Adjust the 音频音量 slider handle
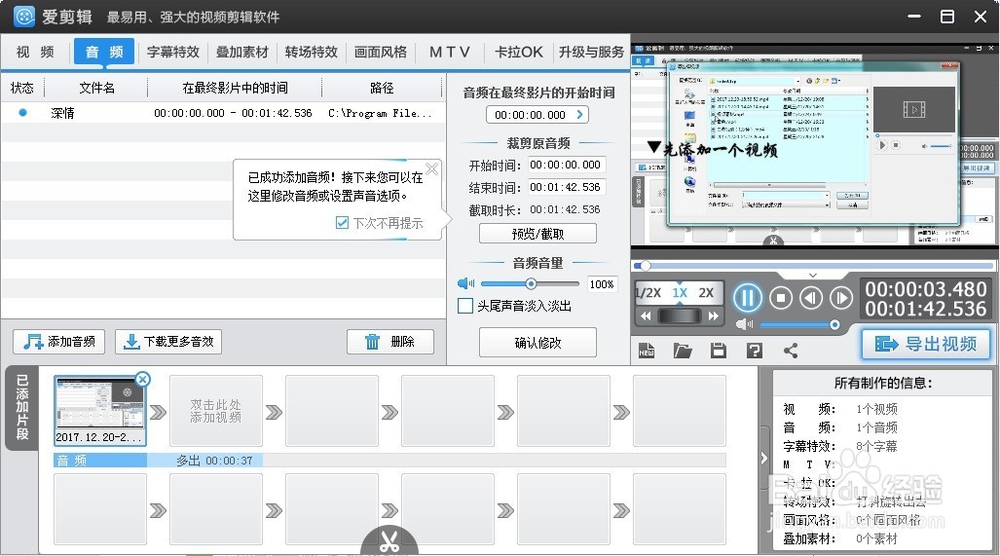 click(x=531, y=284)
